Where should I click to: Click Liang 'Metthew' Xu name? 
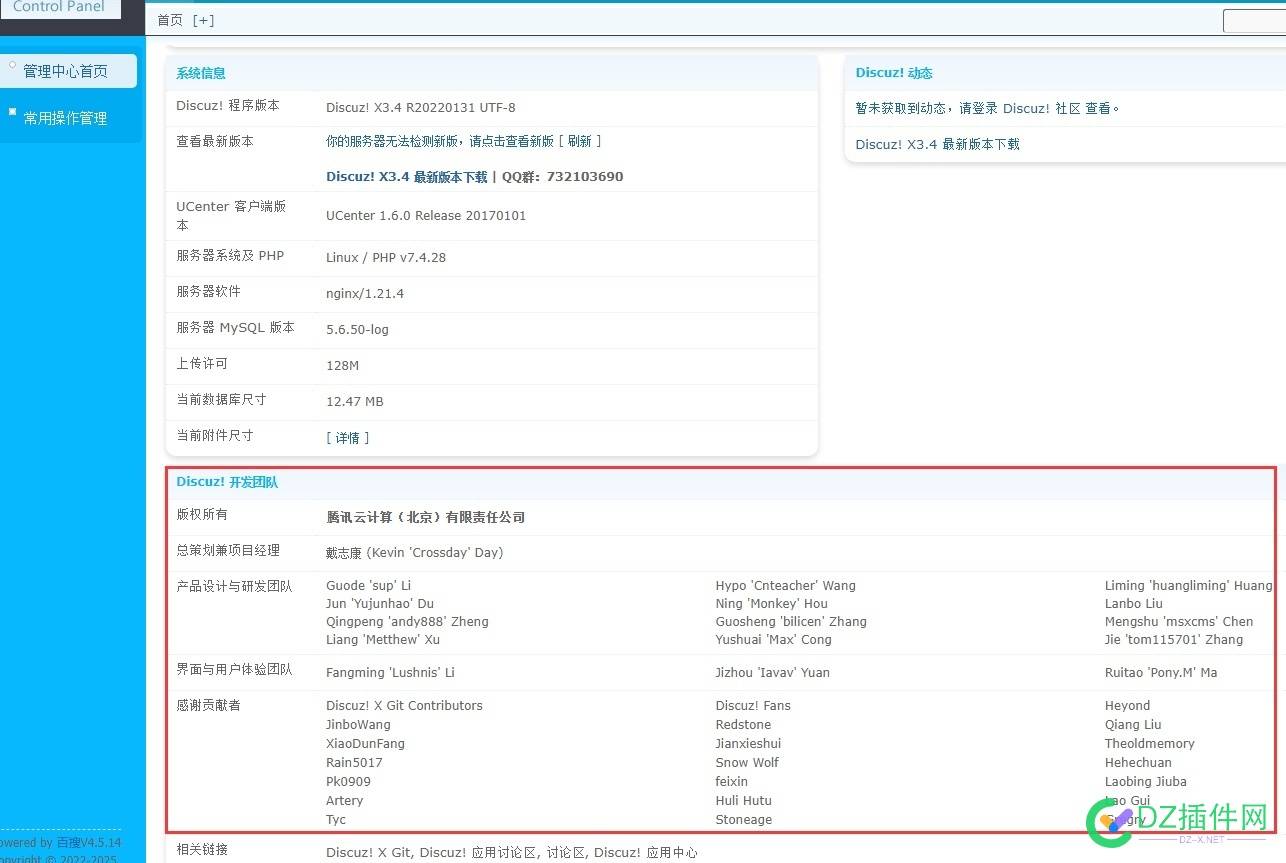tap(383, 640)
